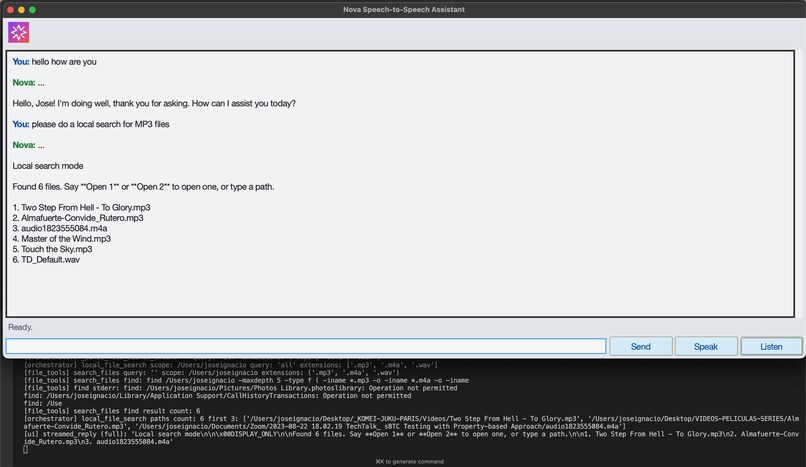Click the '[ui] streamed_reply (full)' terminal line

click(411, 438)
